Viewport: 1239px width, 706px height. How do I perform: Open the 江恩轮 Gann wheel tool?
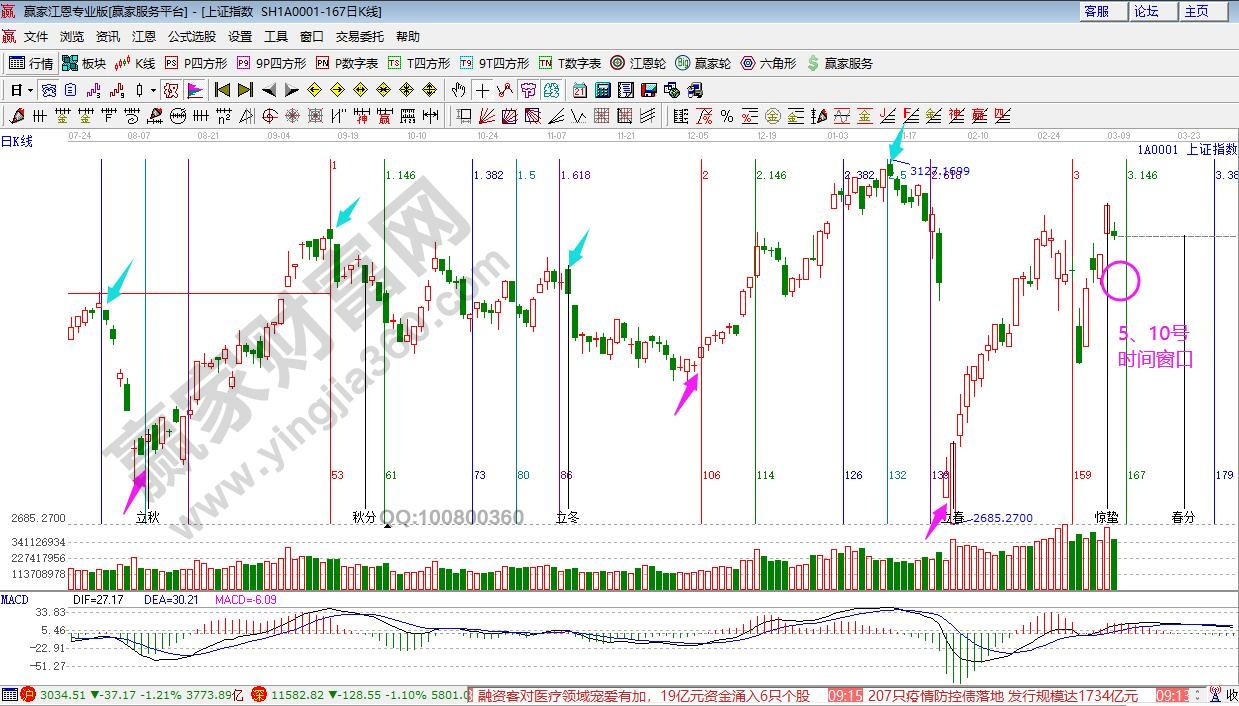(639, 63)
